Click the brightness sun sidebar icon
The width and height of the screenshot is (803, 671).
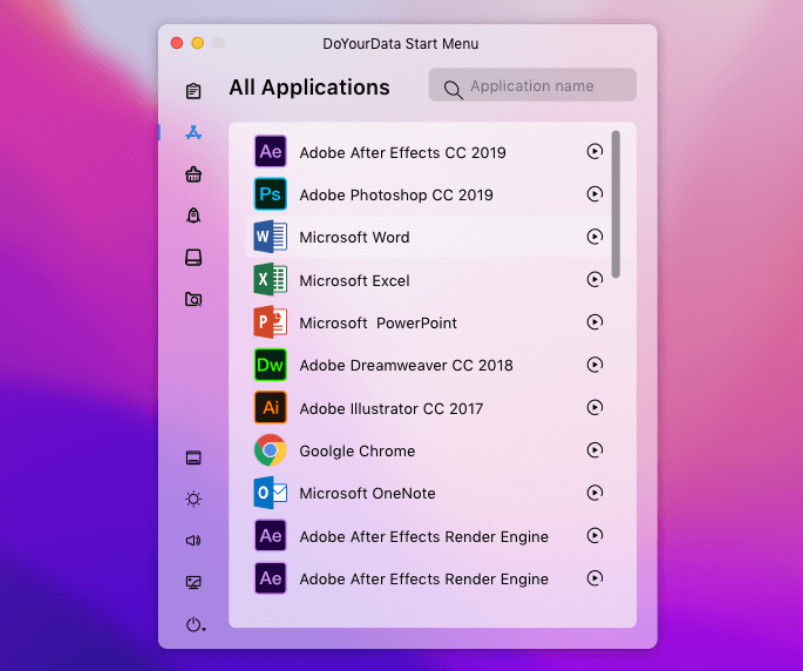click(193, 498)
